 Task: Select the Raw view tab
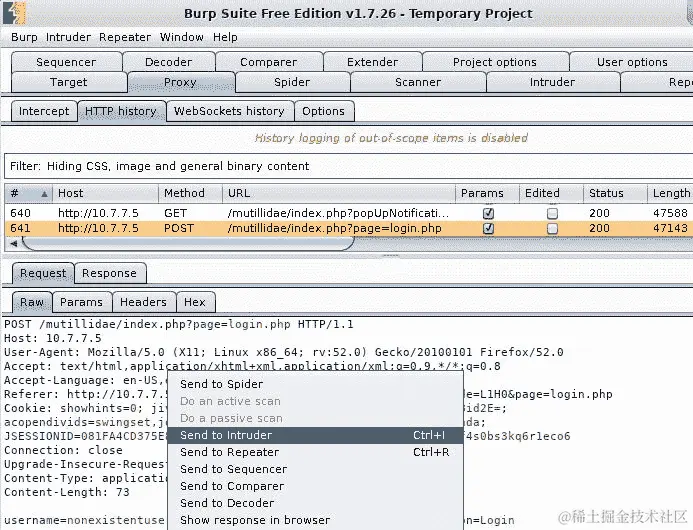32,302
